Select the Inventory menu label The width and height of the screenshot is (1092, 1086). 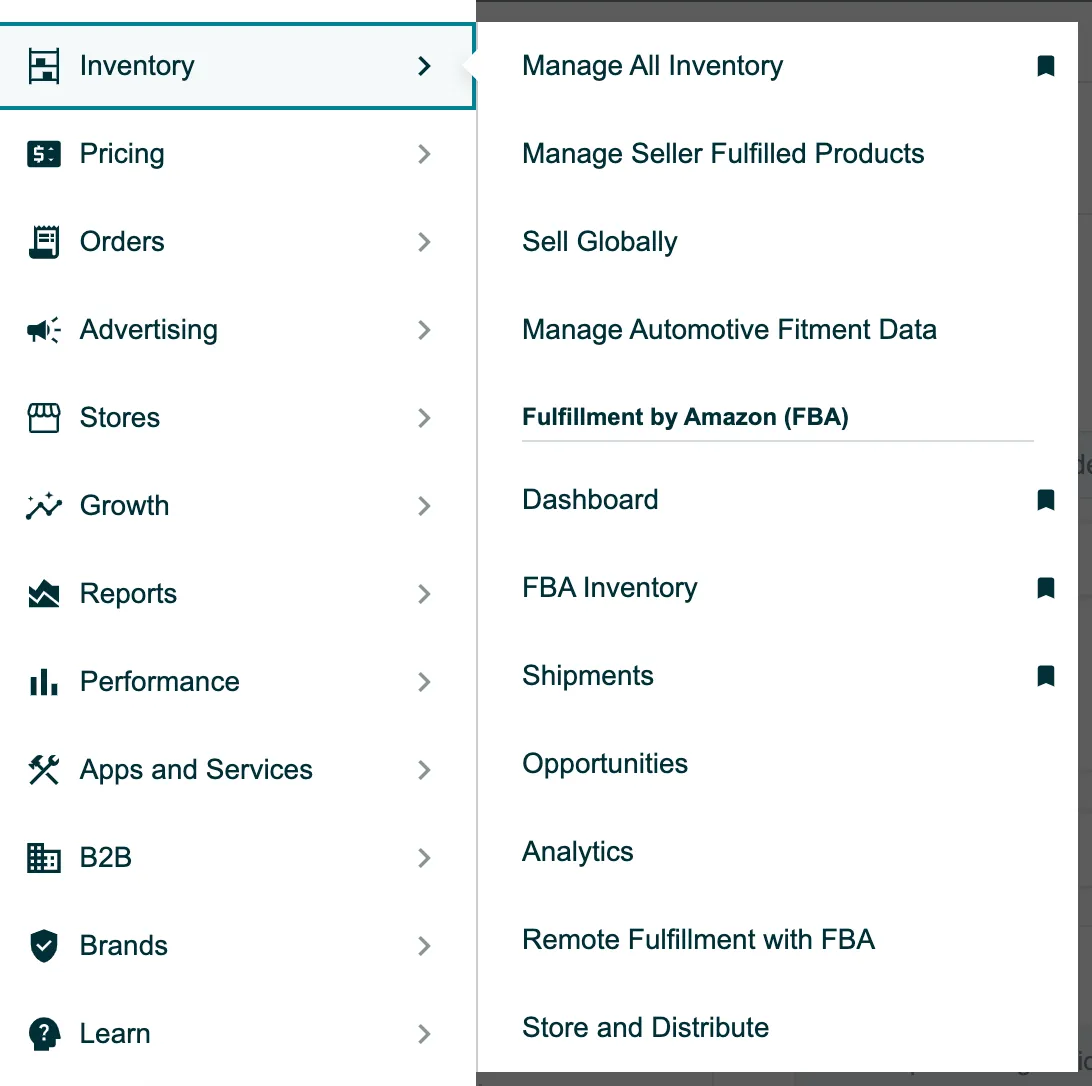(x=137, y=66)
